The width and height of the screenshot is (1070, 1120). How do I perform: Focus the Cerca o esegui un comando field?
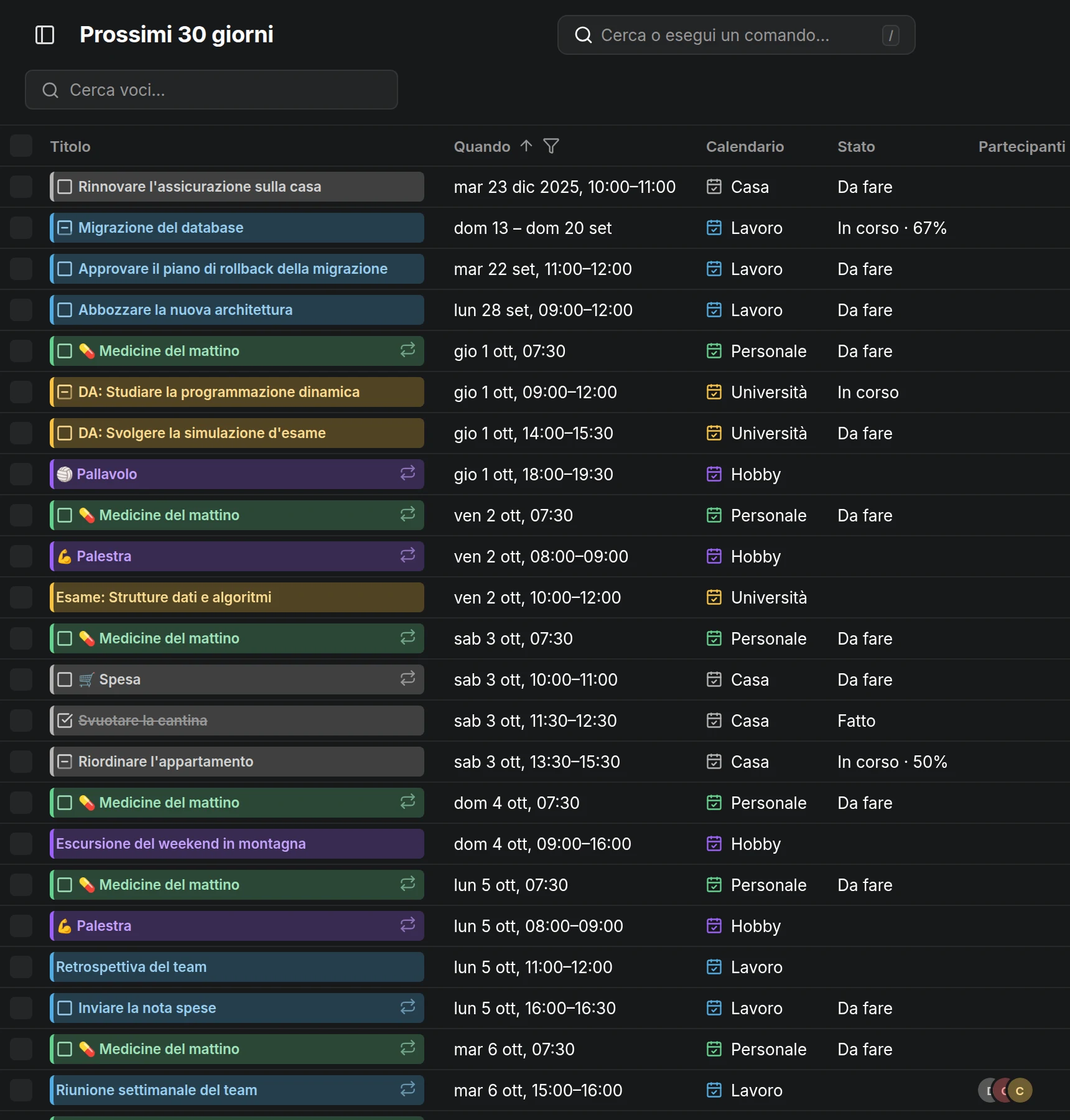point(737,35)
